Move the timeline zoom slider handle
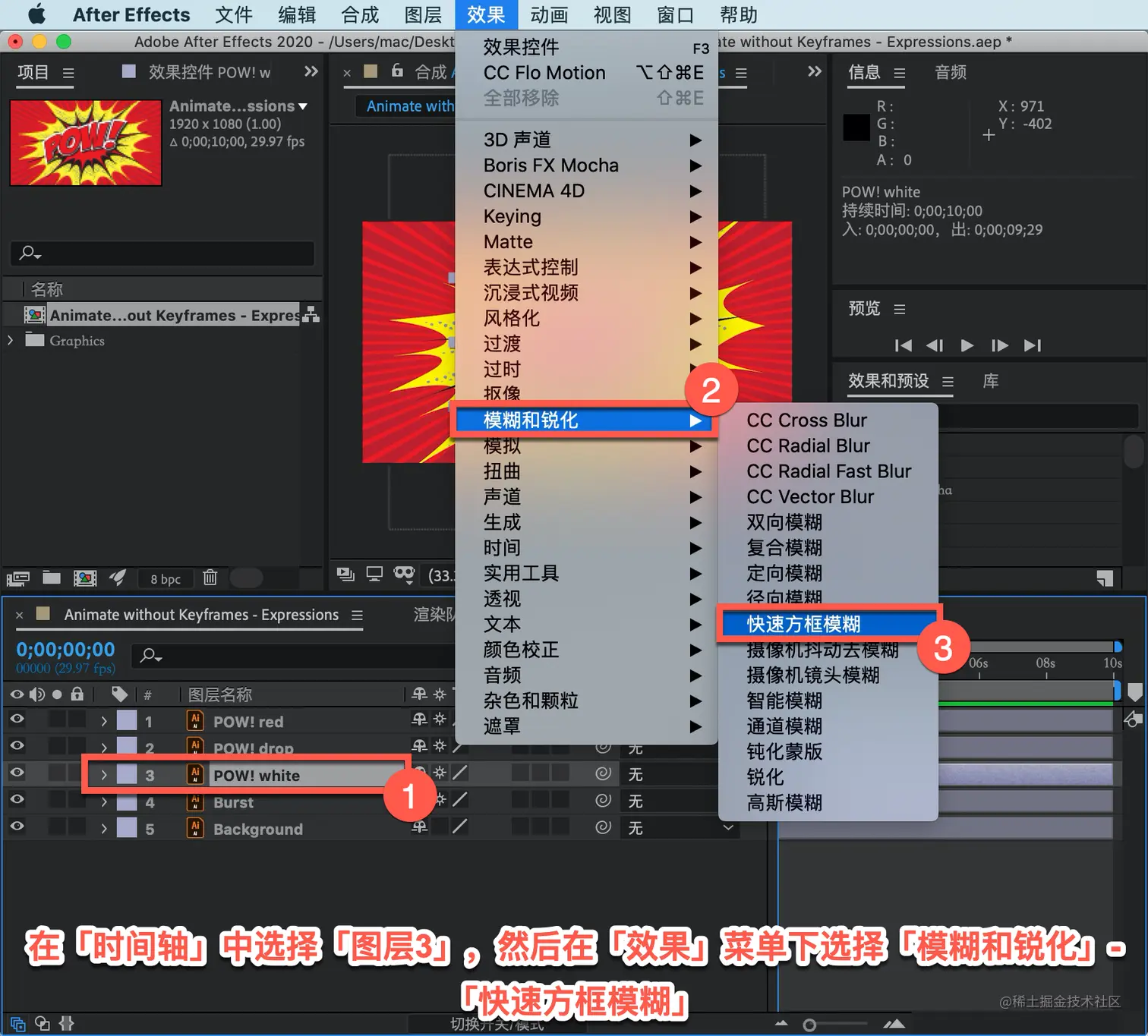 point(809,1025)
